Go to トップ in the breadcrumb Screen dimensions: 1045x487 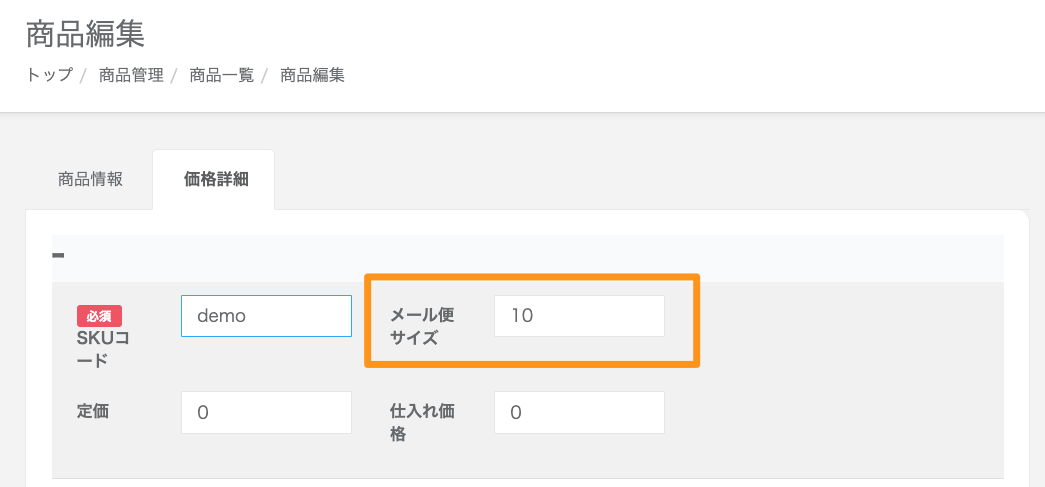tap(49, 75)
